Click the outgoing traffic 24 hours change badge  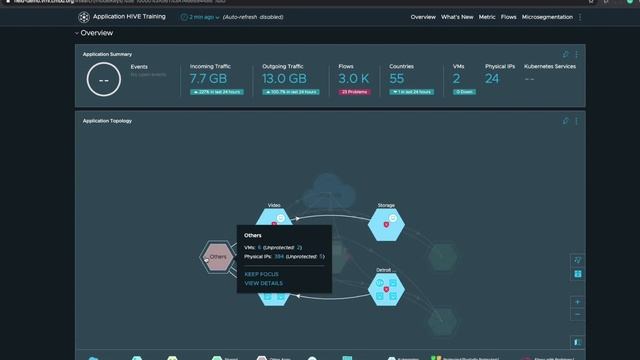291,92
